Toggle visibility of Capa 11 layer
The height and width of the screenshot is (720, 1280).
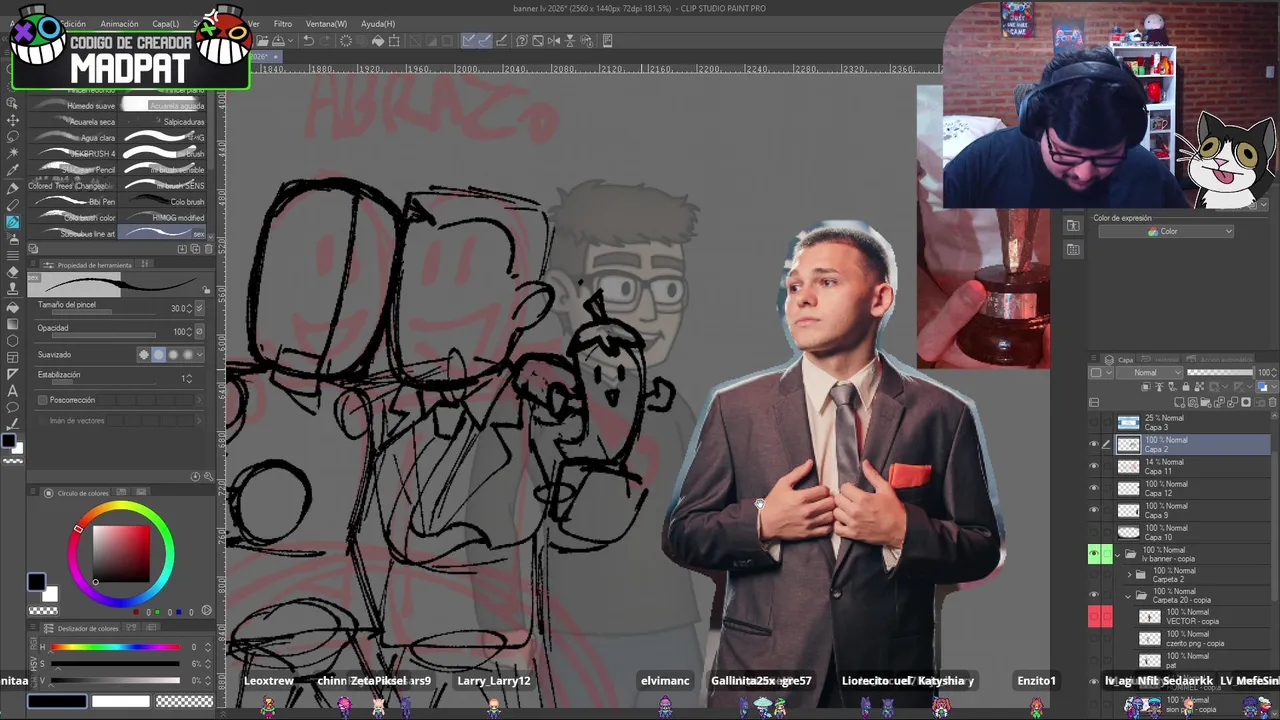(x=1094, y=467)
